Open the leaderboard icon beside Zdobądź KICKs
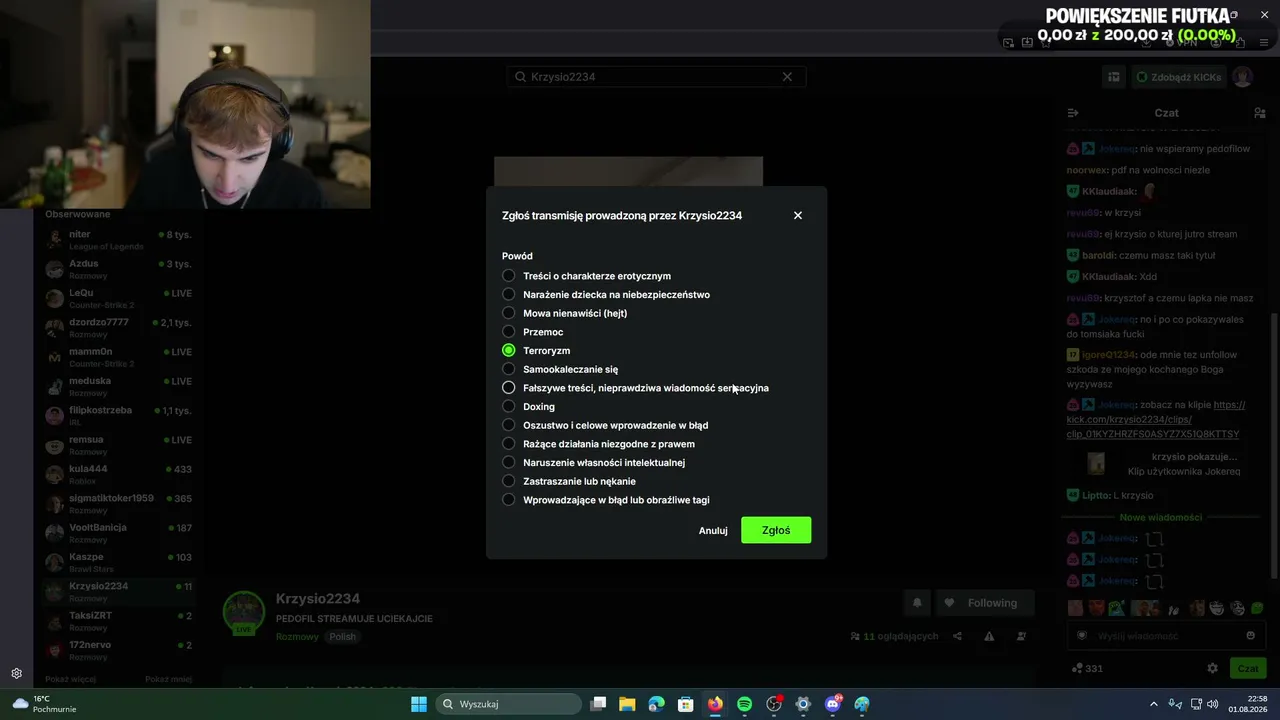Screen dimensions: 1280x720 [x=1113, y=77]
